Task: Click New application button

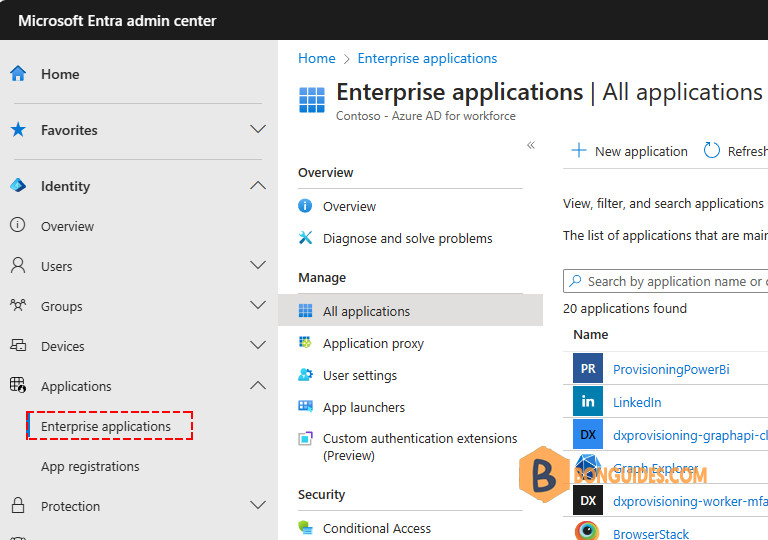Action: point(629,151)
